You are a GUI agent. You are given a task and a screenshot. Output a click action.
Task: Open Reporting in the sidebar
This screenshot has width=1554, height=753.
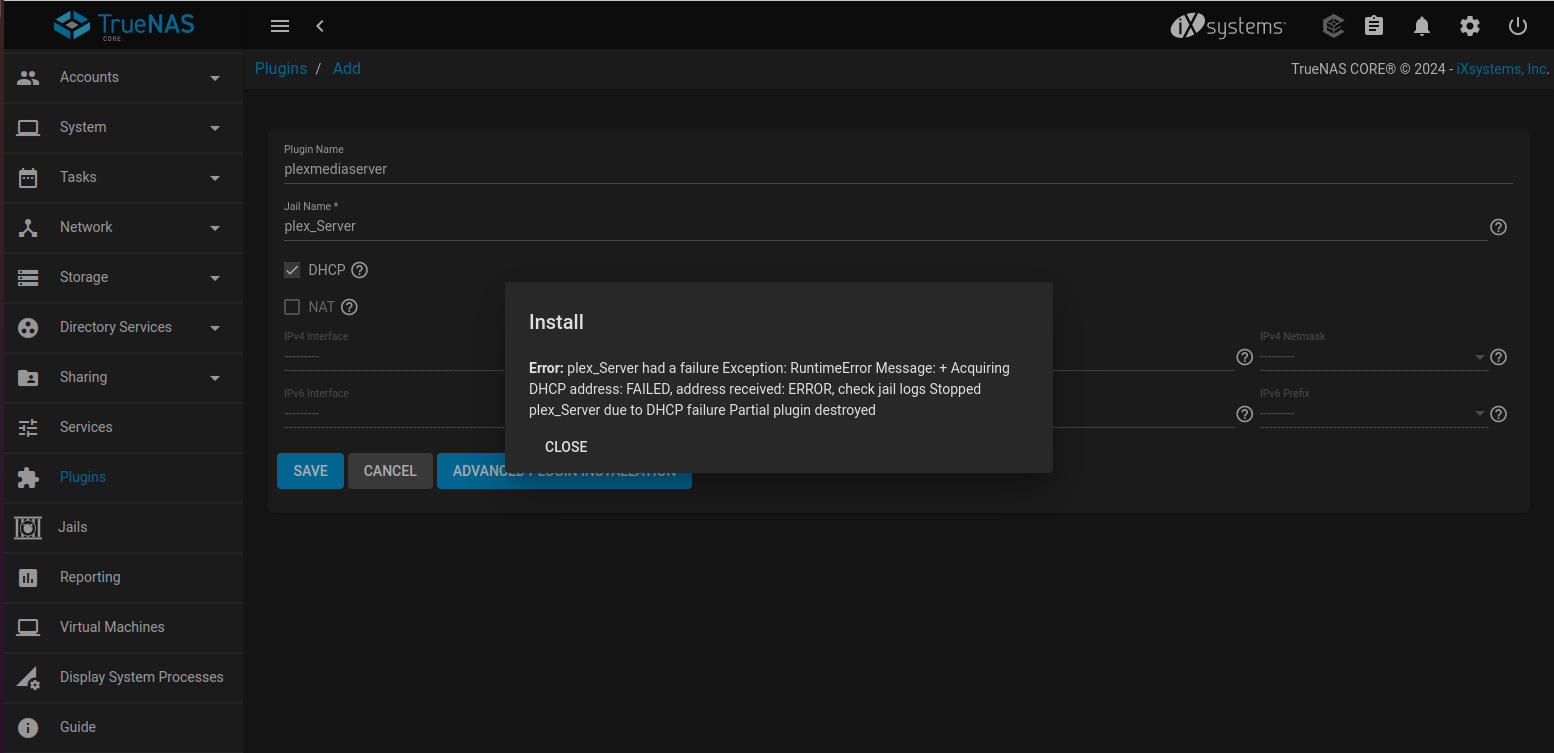[124, 577]
